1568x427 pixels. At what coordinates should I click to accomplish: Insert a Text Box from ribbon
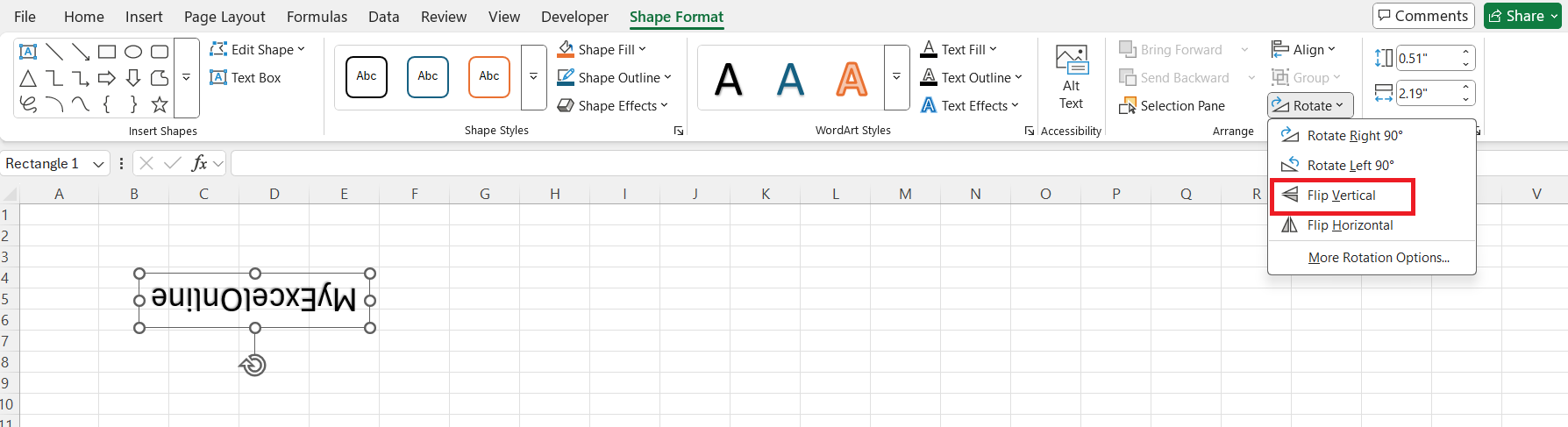[246, 78]
